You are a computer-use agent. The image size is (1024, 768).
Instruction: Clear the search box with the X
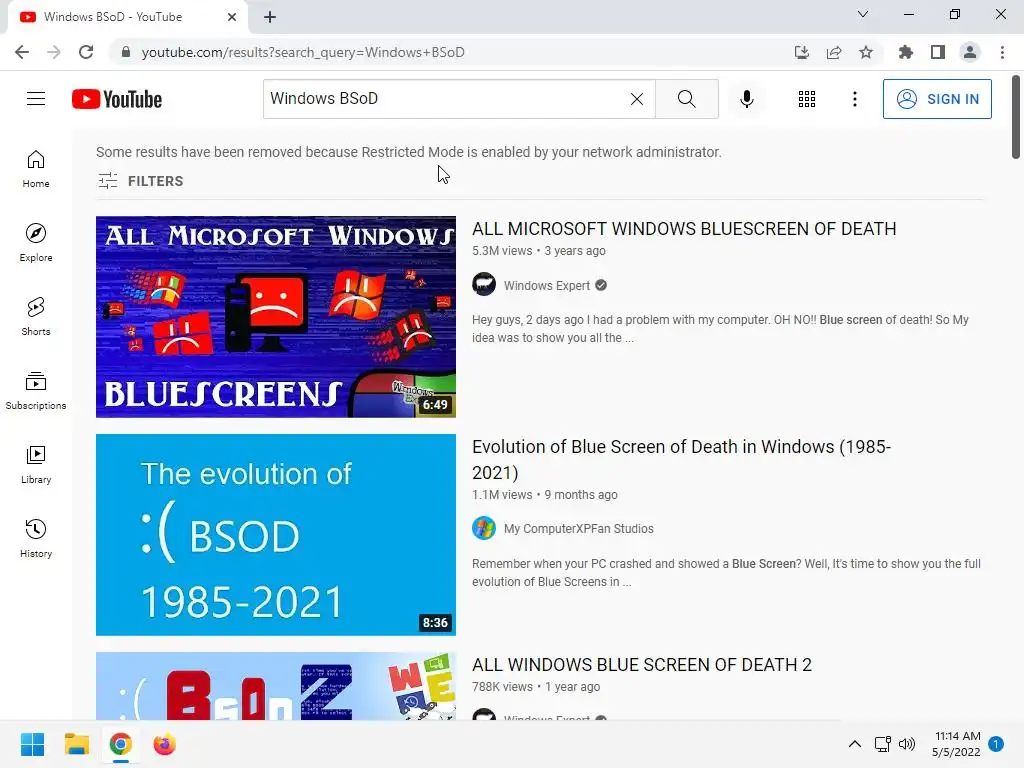(x=637, y=99)
